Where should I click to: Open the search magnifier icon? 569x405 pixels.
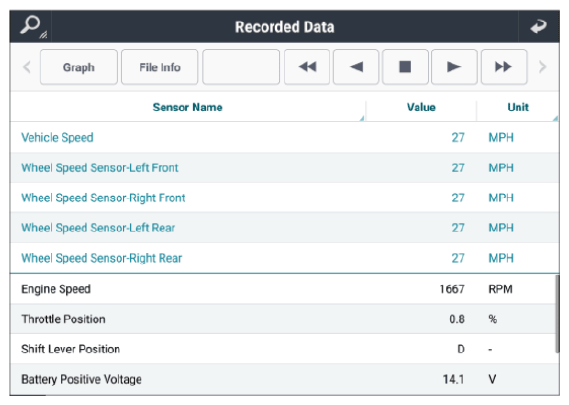coord(31,26)
